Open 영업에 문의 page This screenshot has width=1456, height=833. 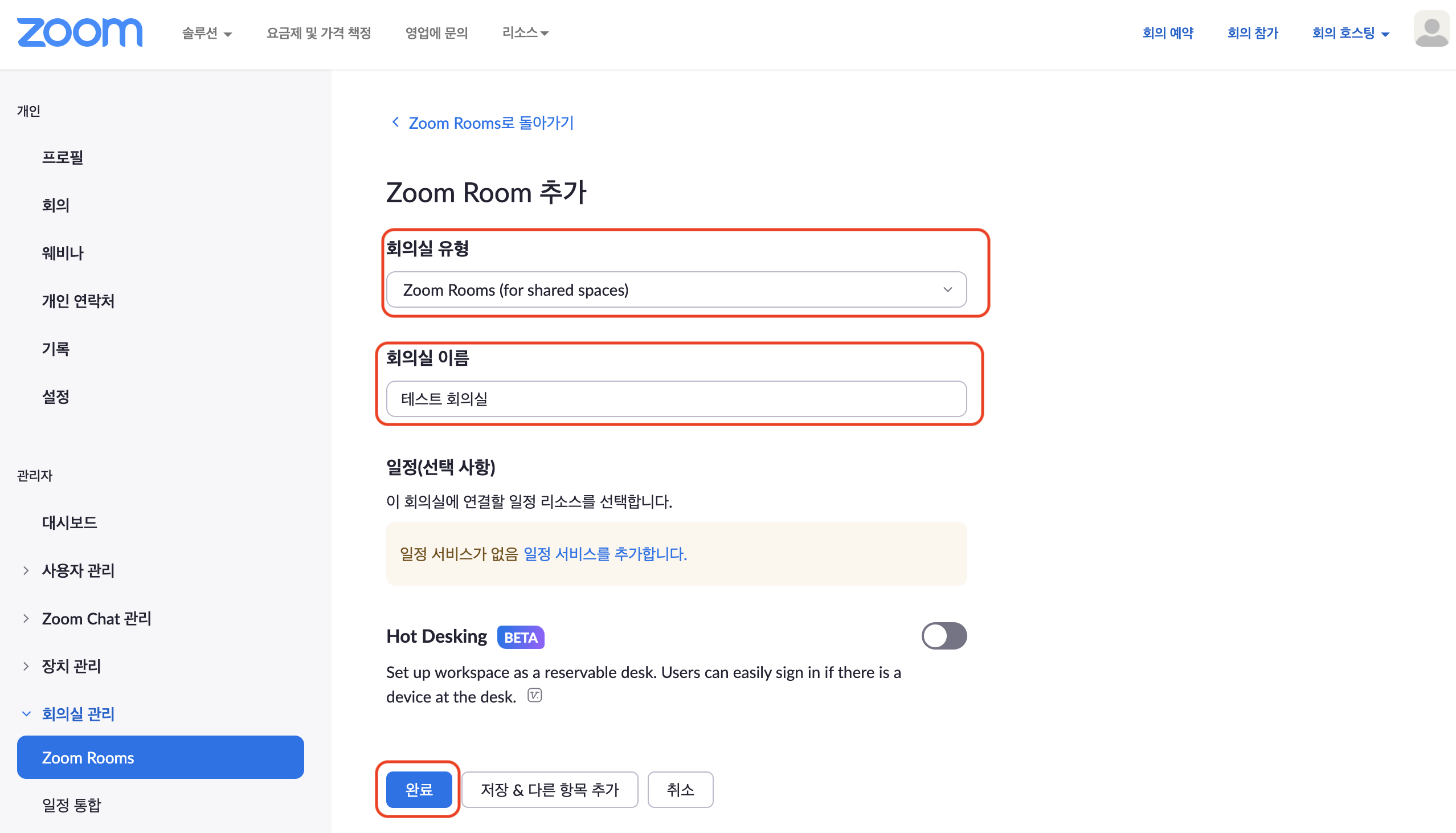coord(436,33)
